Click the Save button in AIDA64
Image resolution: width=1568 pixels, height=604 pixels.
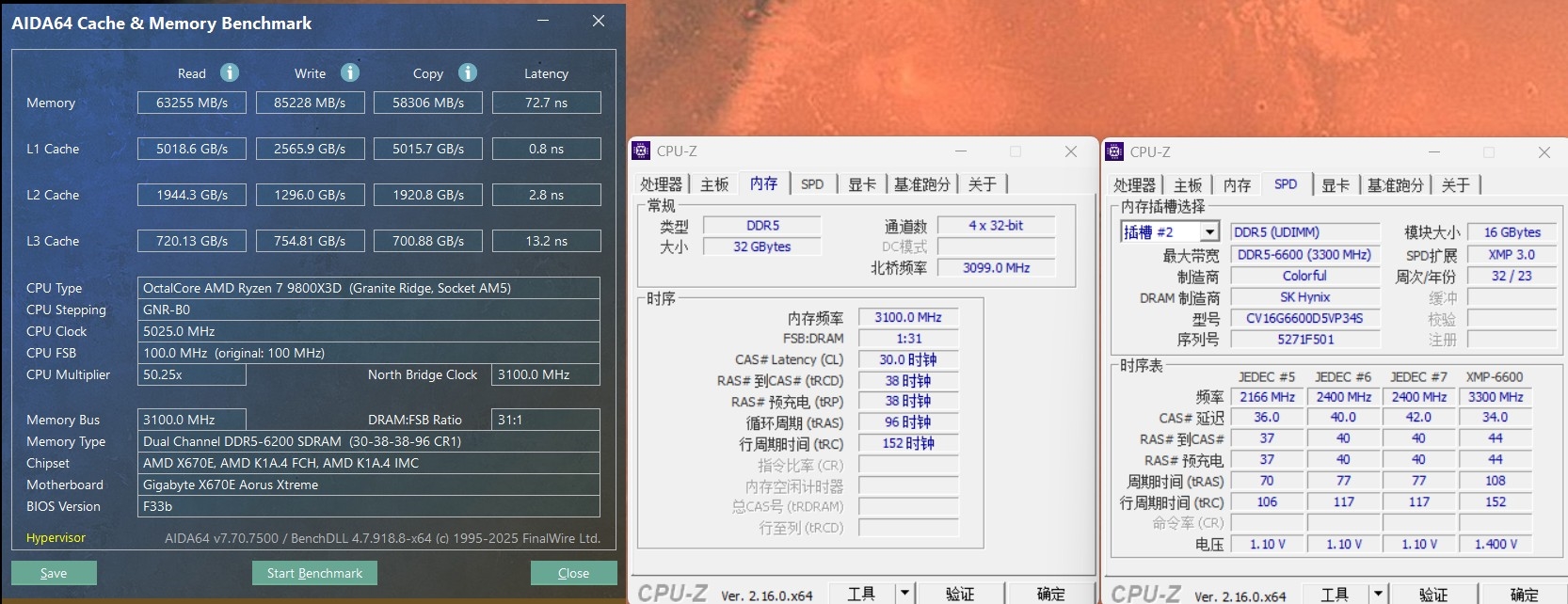coord(54,573)
